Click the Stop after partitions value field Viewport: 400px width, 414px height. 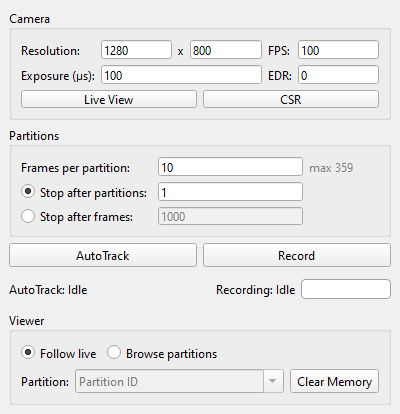coord(230,192)
